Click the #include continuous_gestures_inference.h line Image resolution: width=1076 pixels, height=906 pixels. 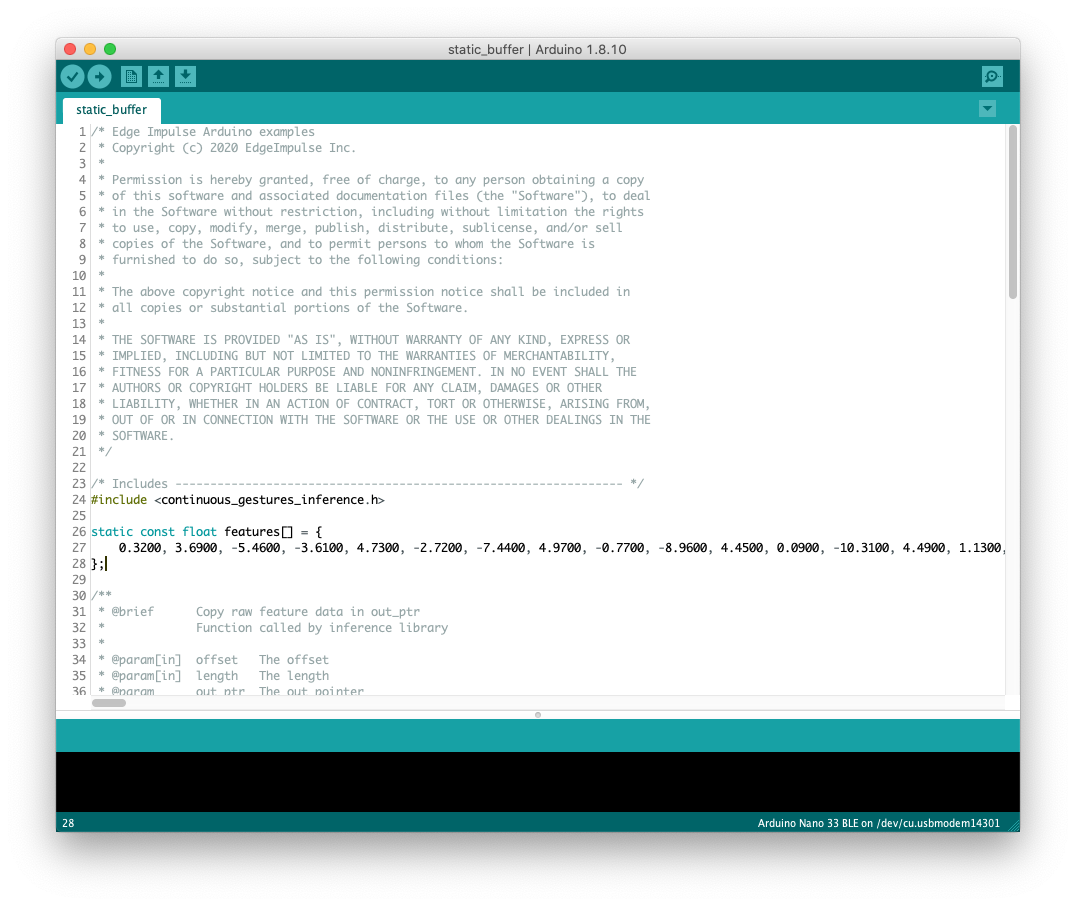(238, 500)
